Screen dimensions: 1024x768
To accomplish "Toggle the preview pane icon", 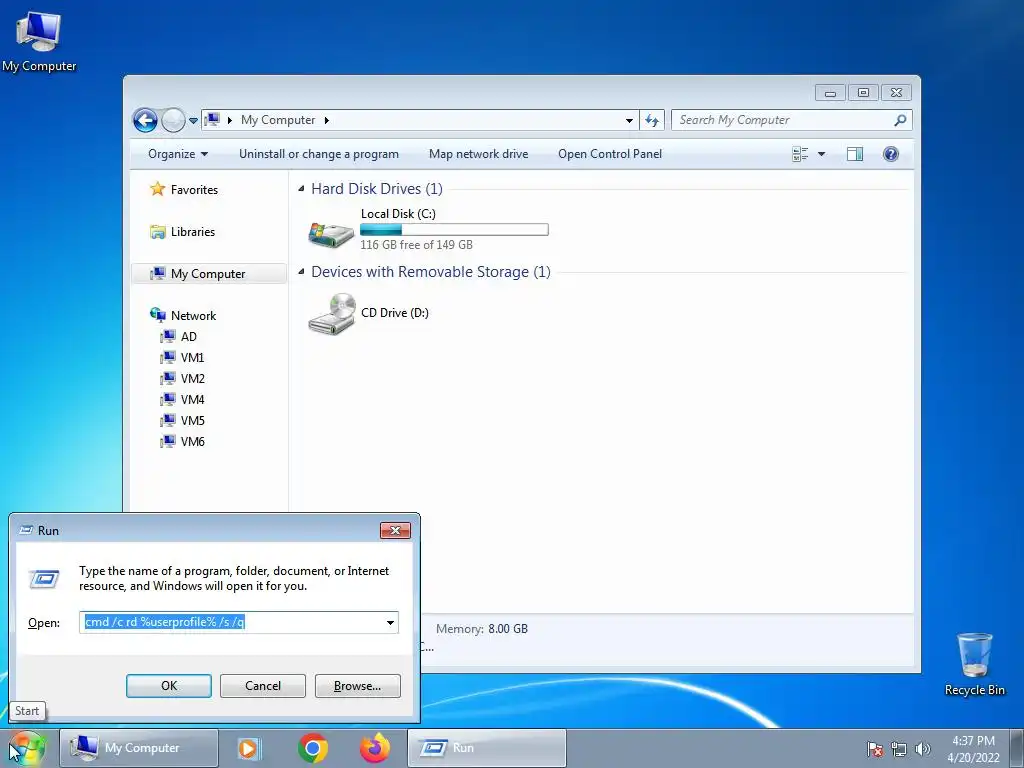I will (855, 154).
